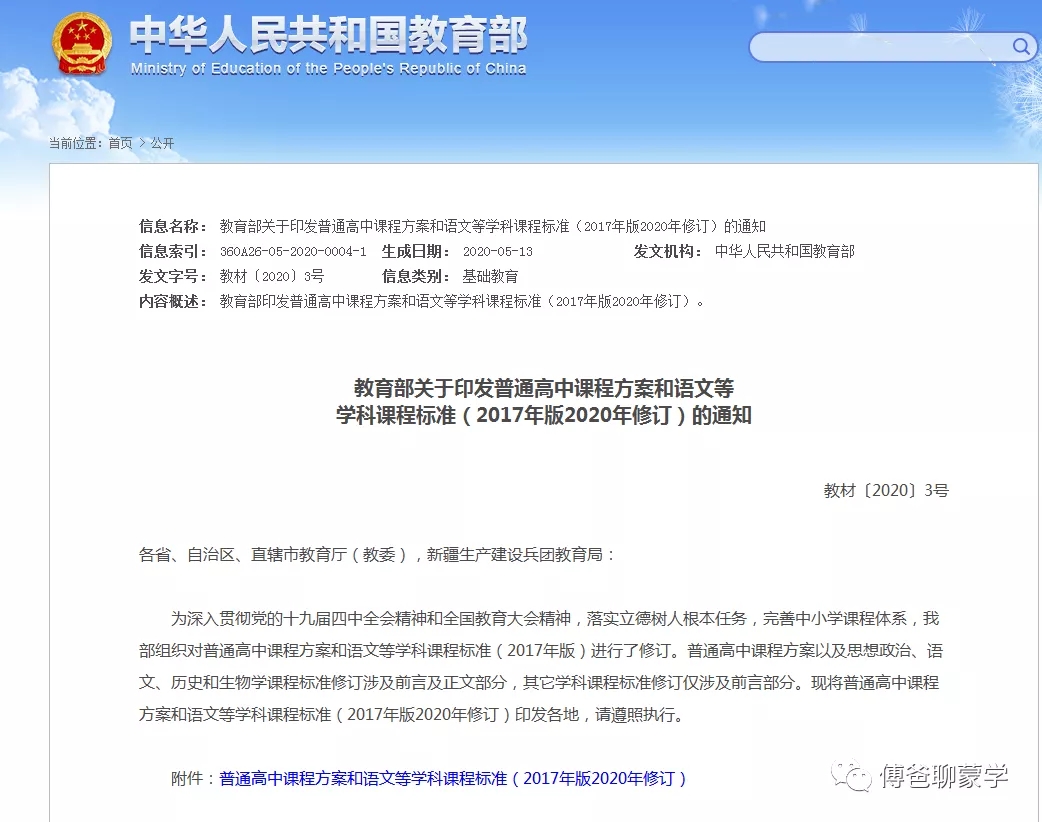Click the national emblem logo

click(x=82, y=45)
